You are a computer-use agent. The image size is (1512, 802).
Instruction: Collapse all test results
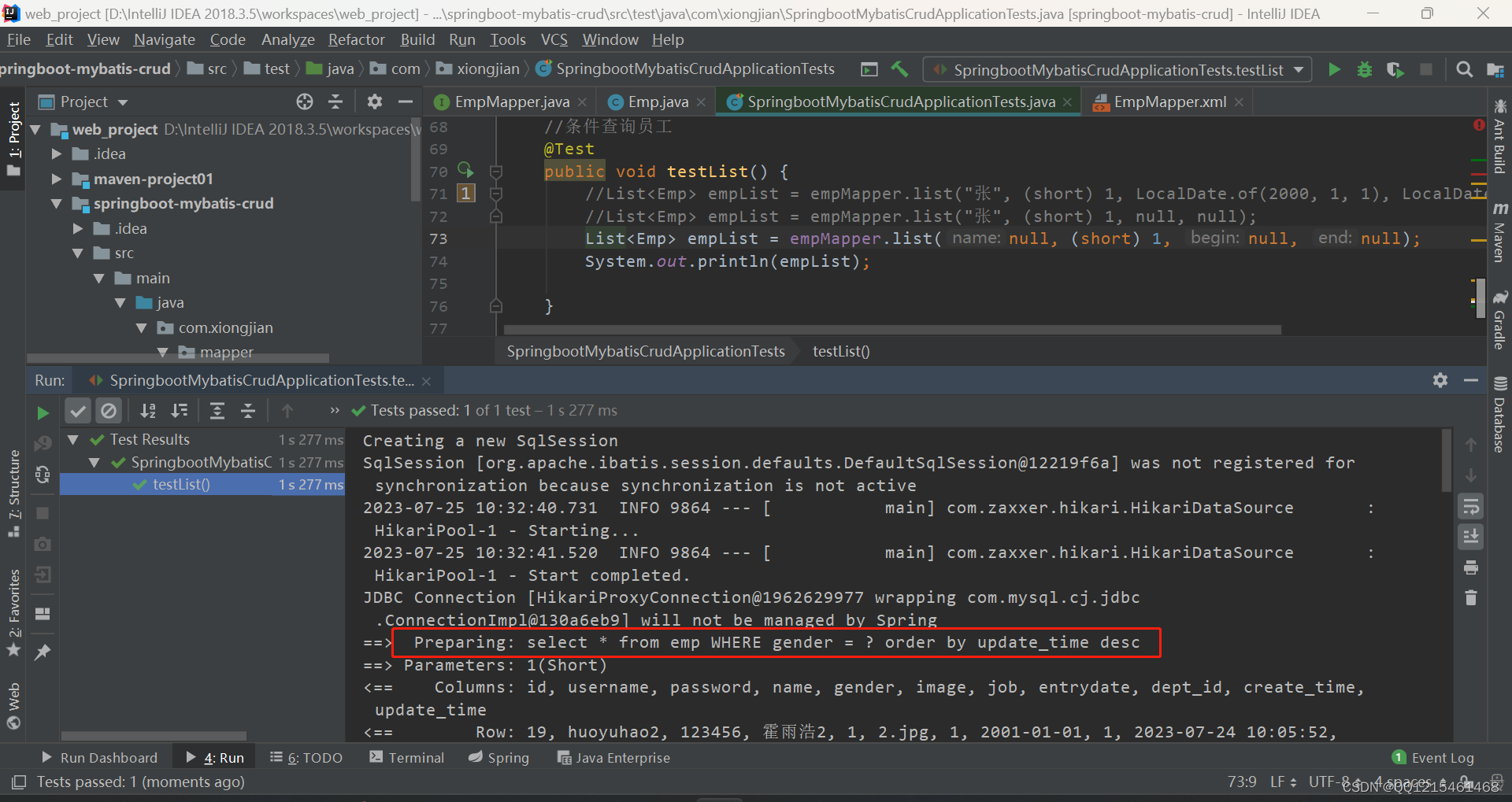click(x=248, y=410)
